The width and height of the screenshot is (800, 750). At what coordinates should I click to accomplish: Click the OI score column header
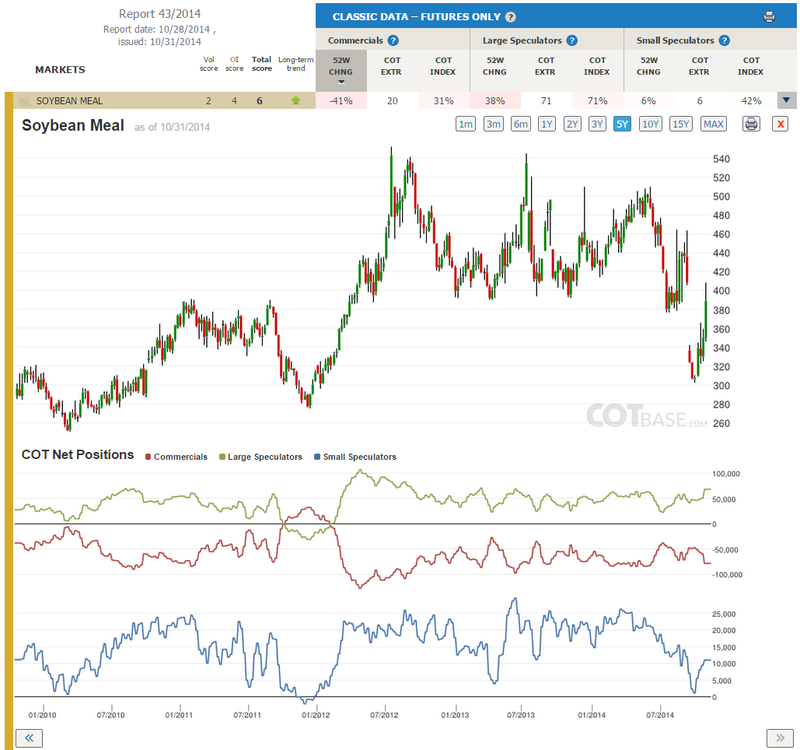click(234, 64)
